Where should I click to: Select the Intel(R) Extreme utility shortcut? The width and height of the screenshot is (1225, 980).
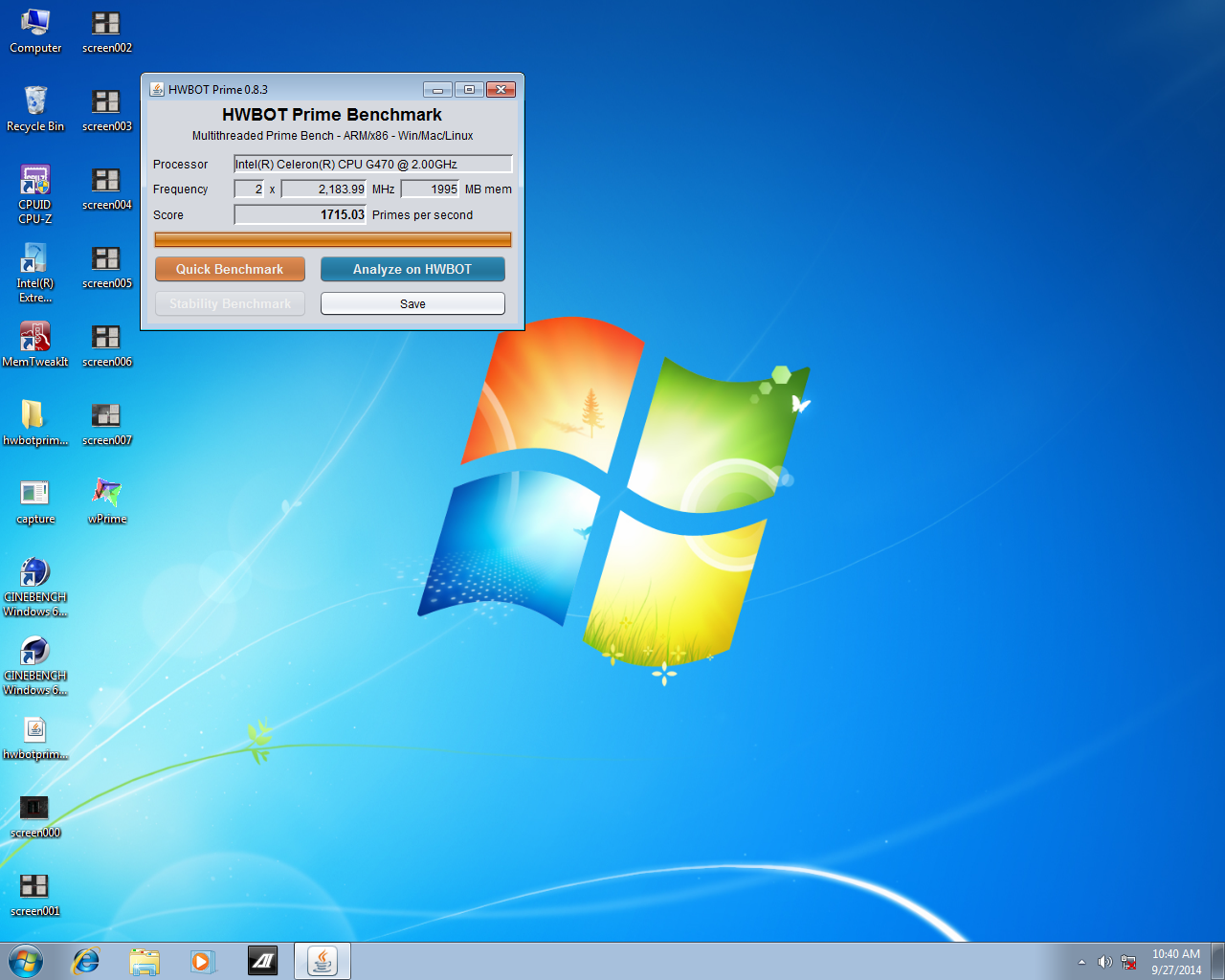(x=35, y=273)
